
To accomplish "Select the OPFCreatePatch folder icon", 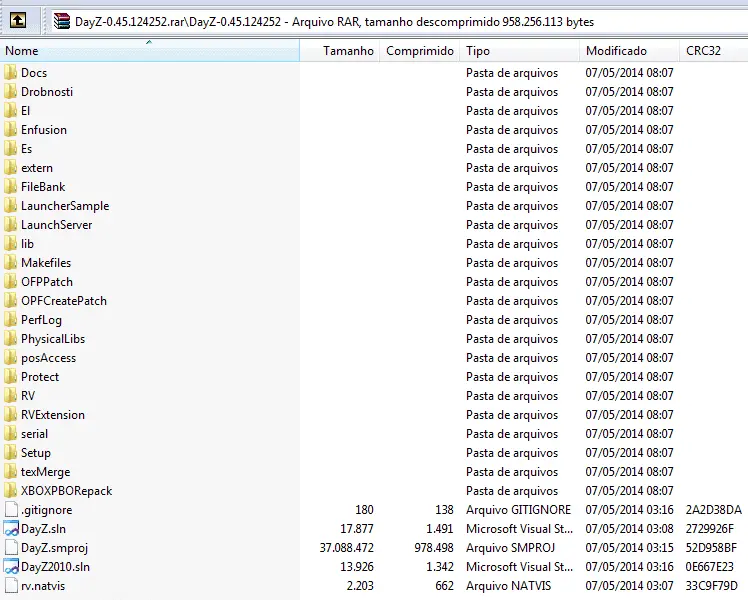I will 10,301.
